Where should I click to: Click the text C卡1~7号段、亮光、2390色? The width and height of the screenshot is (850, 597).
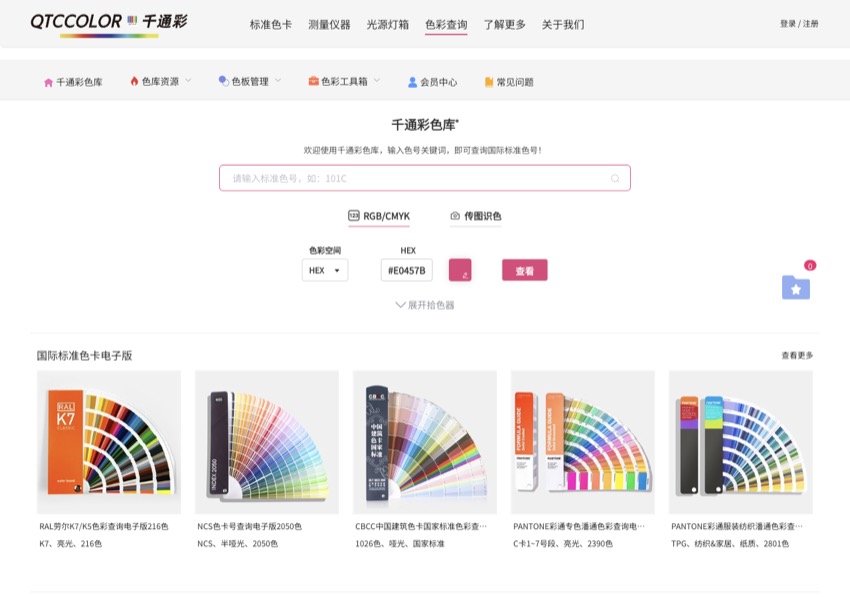[x=563, y=543]
